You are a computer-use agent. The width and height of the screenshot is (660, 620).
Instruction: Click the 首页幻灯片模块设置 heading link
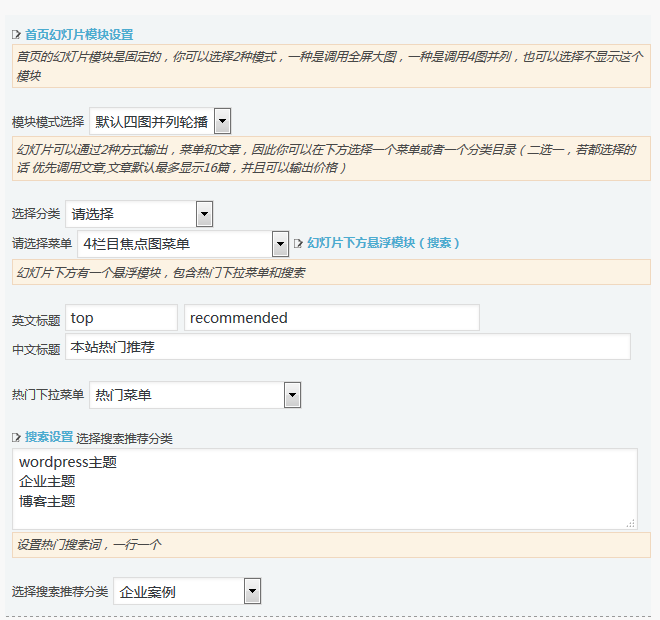pyautogui.click(x=78, y=35)
